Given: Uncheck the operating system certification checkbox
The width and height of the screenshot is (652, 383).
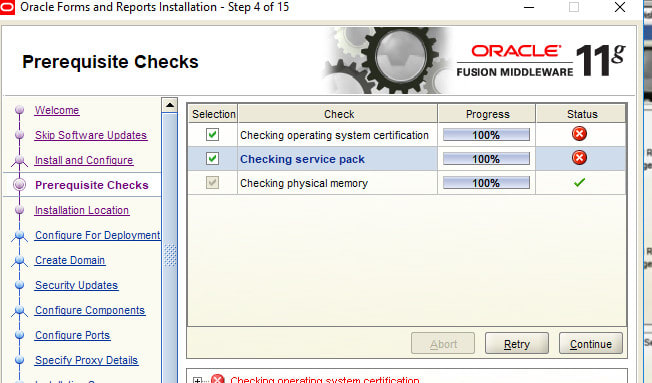Looking at the screenshot, I should [212, 135].
